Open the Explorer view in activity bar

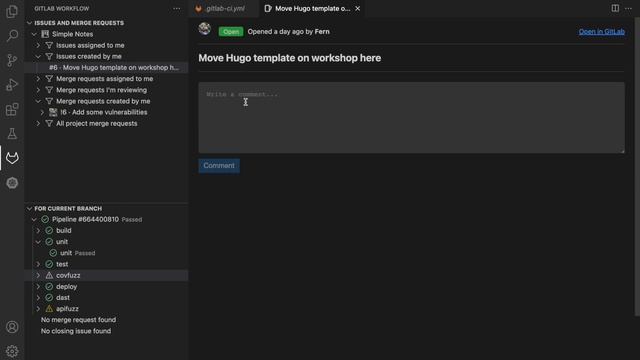(12, 11)
